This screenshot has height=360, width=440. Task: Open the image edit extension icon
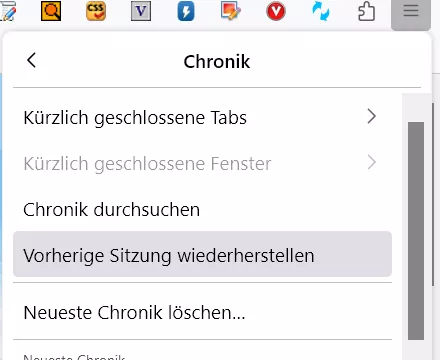coord(231,11)
